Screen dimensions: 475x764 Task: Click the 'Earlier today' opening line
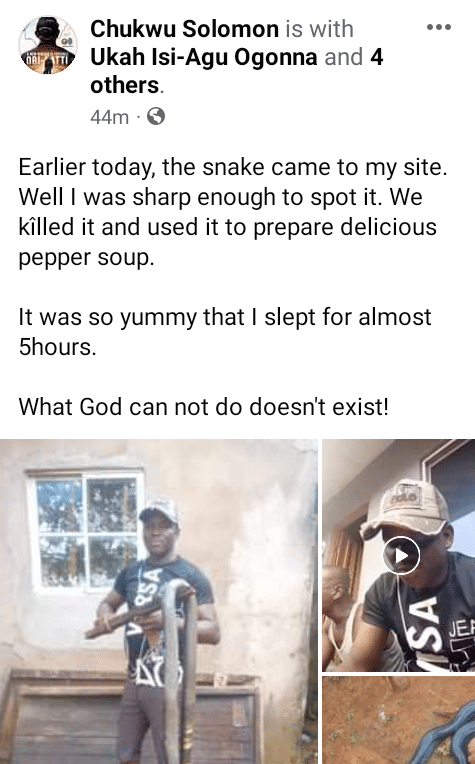point(233,167)
